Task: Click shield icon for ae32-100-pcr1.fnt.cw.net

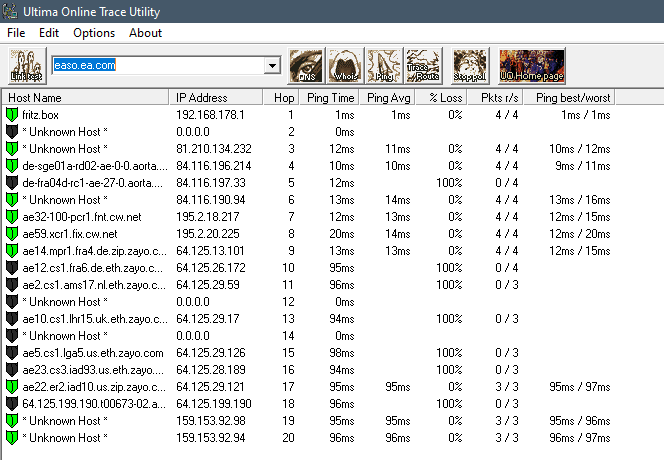Action: coord(12,217)
